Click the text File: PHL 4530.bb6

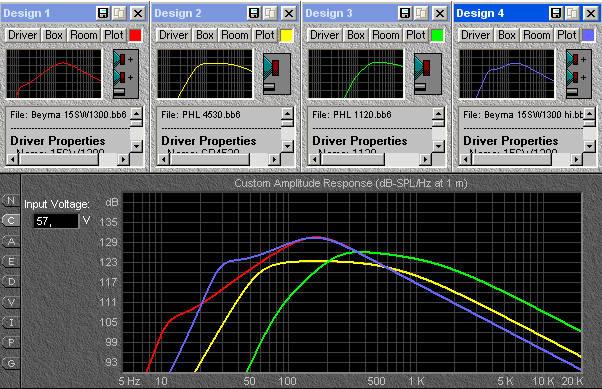[x=201, y=115]
